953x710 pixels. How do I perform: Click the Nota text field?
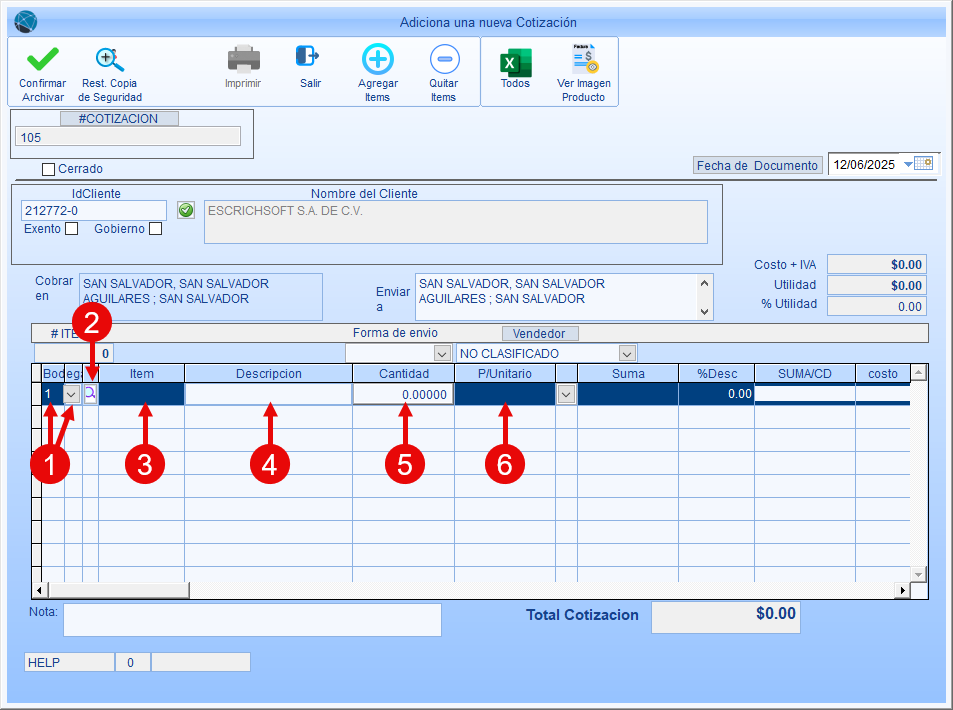click(252, 619)
